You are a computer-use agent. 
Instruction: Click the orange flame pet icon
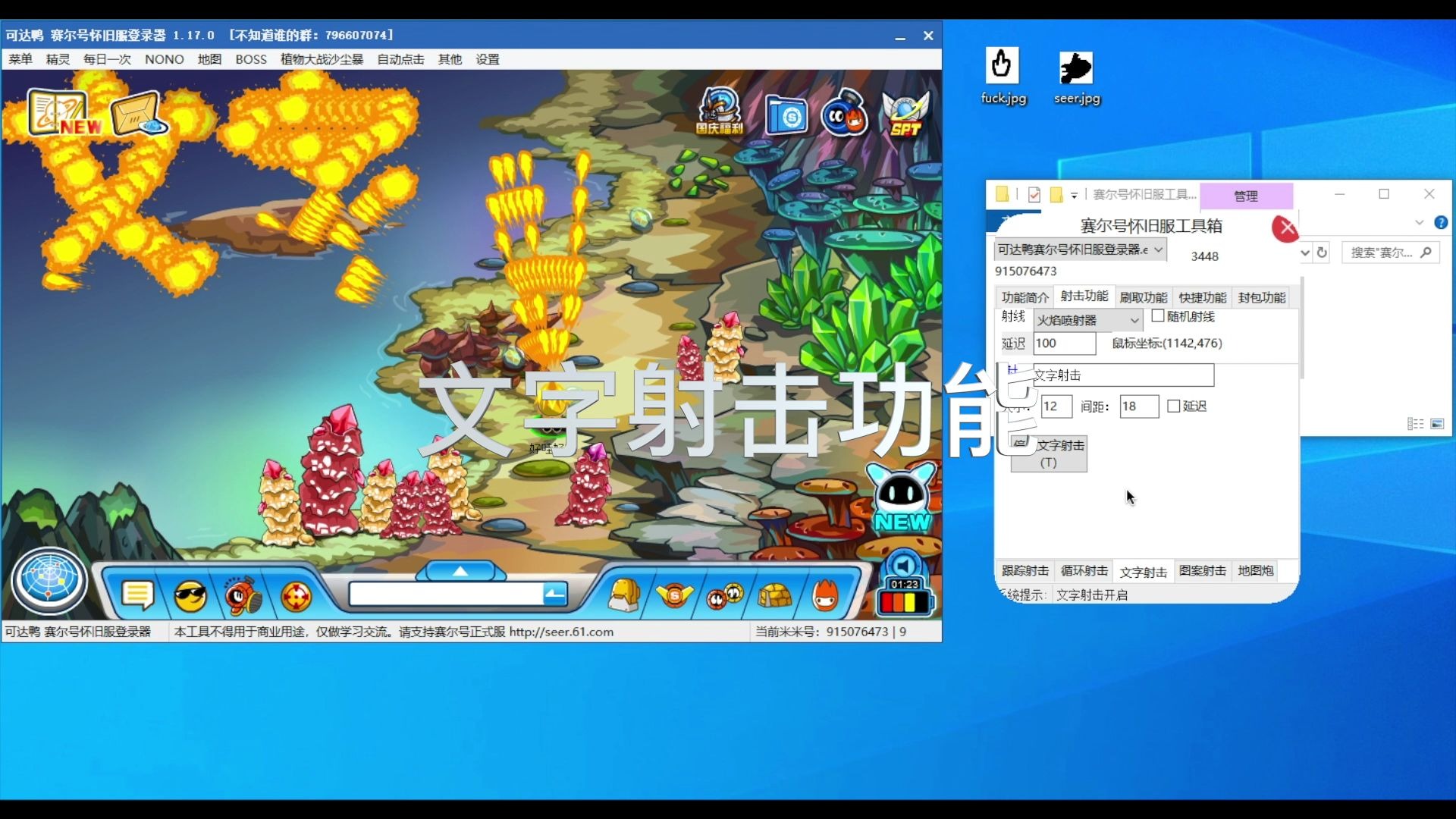[x=825, y=595]
